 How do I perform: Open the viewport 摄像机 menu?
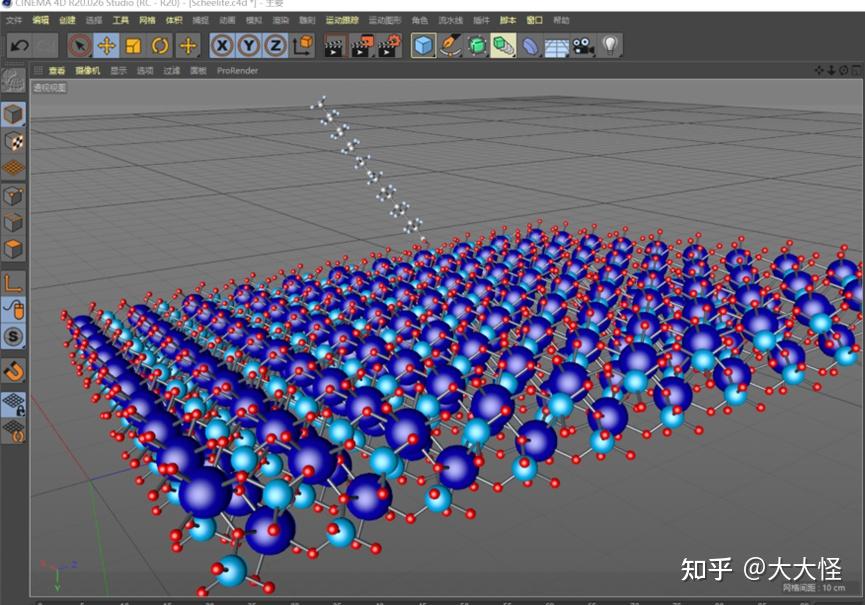(88, 71)
